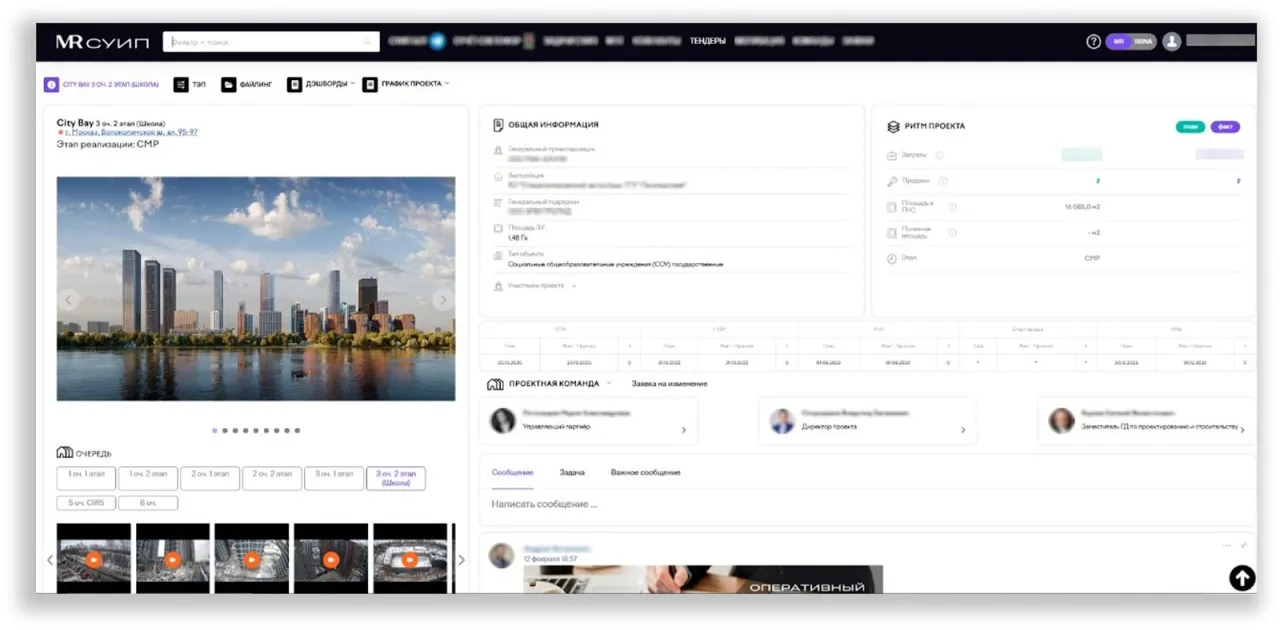Click the Заявка на изменение link
The height and width of the screenshot is (630, 1280).
669,384
